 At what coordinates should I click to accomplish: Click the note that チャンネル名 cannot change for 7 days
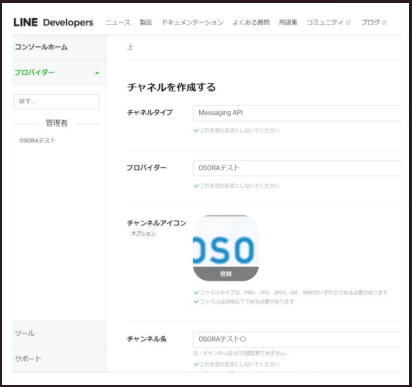coord(240,353)
